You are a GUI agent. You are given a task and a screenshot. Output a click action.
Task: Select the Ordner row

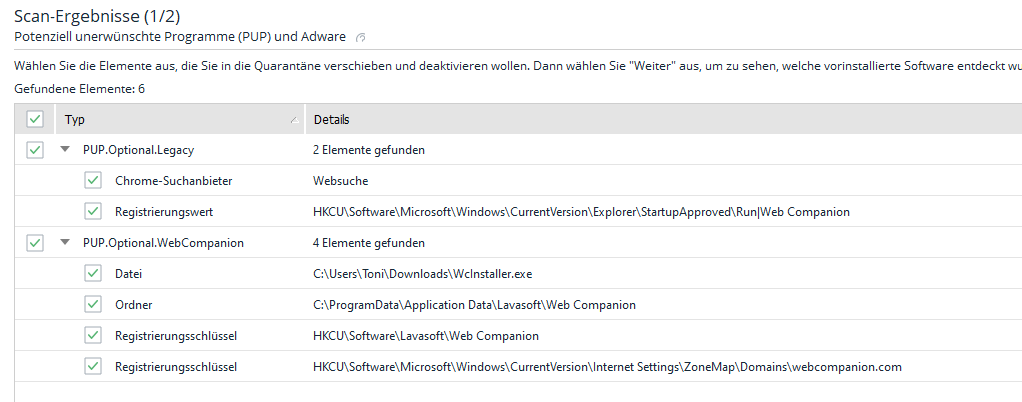coord(518,304)
